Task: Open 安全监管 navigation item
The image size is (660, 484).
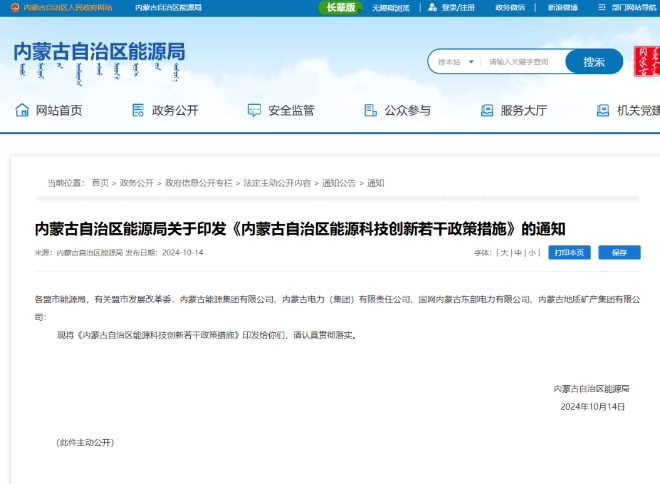Action: coord(291,110)
